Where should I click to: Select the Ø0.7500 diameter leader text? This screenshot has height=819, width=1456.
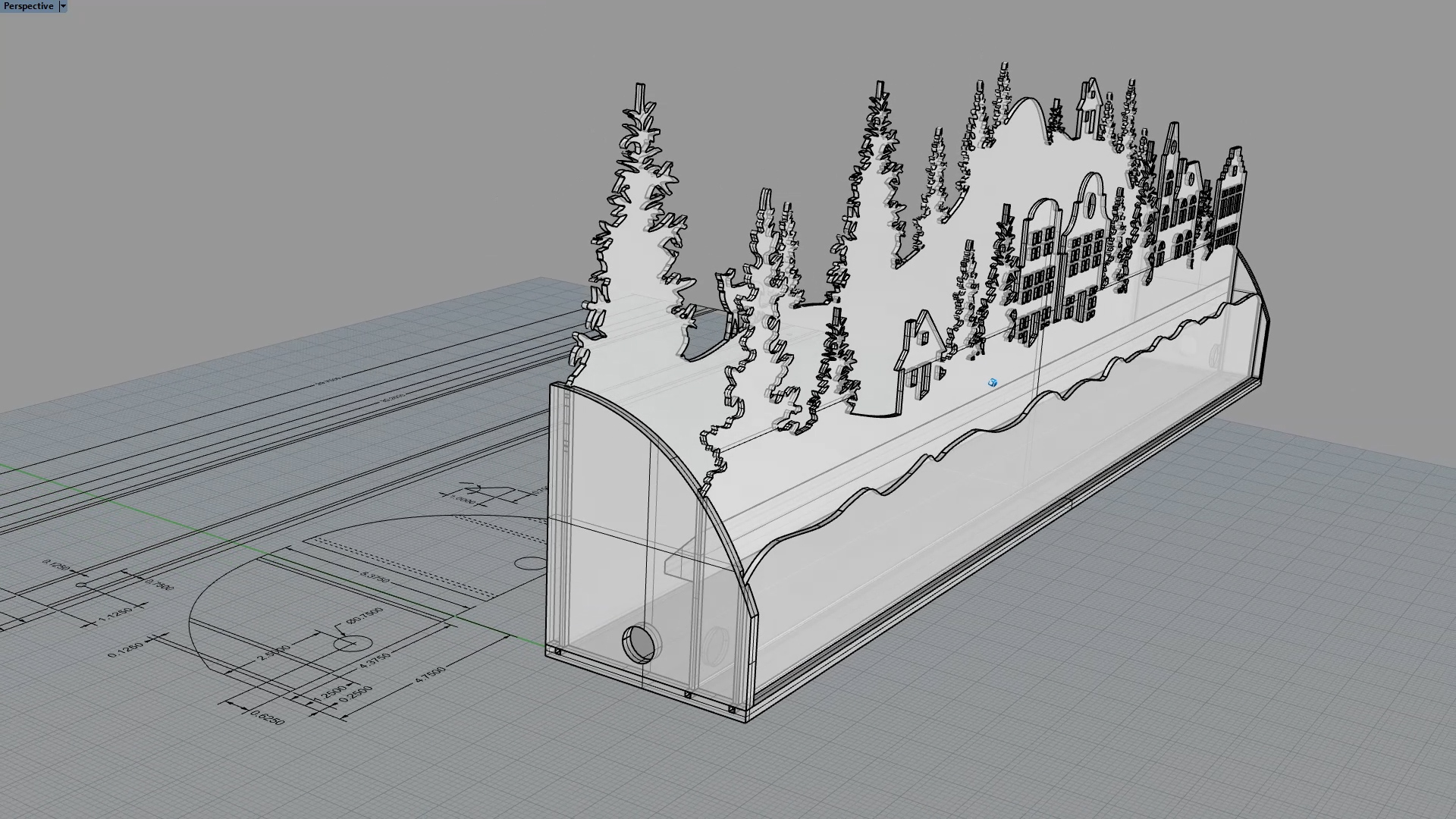[364, 615]
